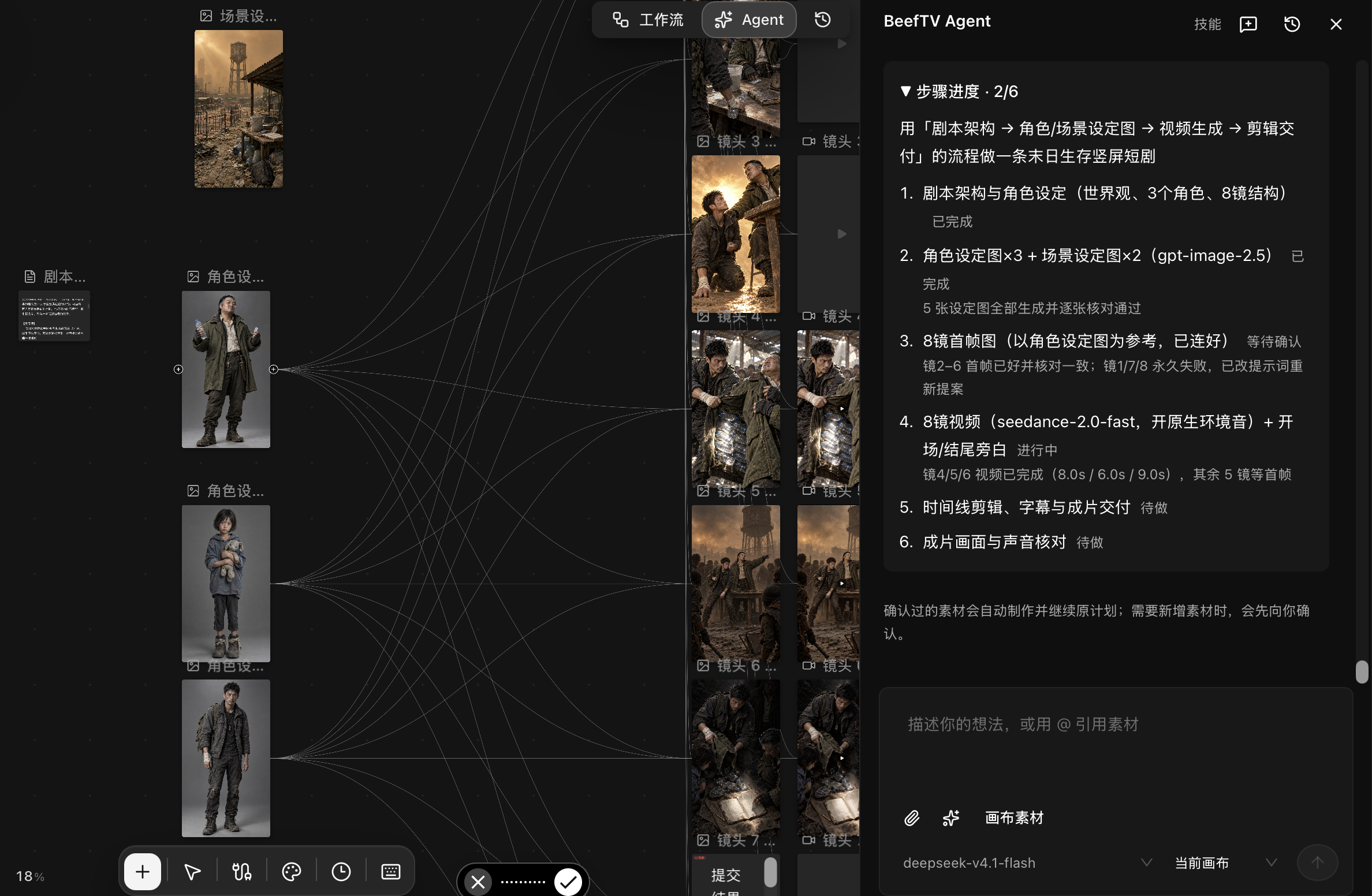Open the 当前画布 scope dropdown
Image resolution: width=1372 pixels, height=896 pixels.
click(x=1225, y=863)
